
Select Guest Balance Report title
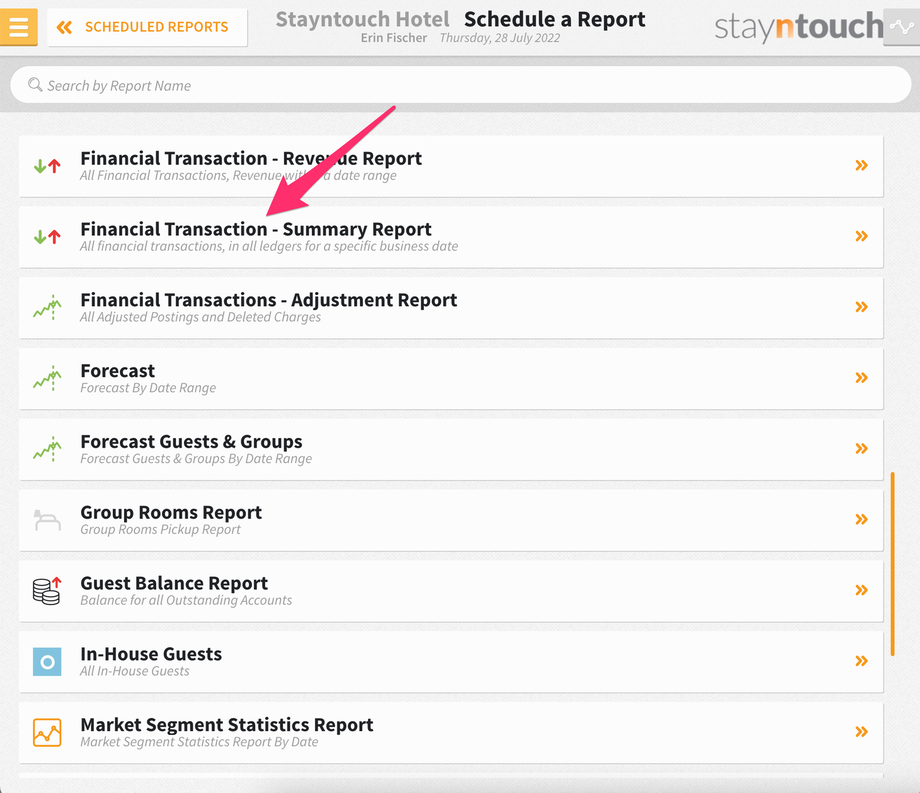click(x=174, y=584)
